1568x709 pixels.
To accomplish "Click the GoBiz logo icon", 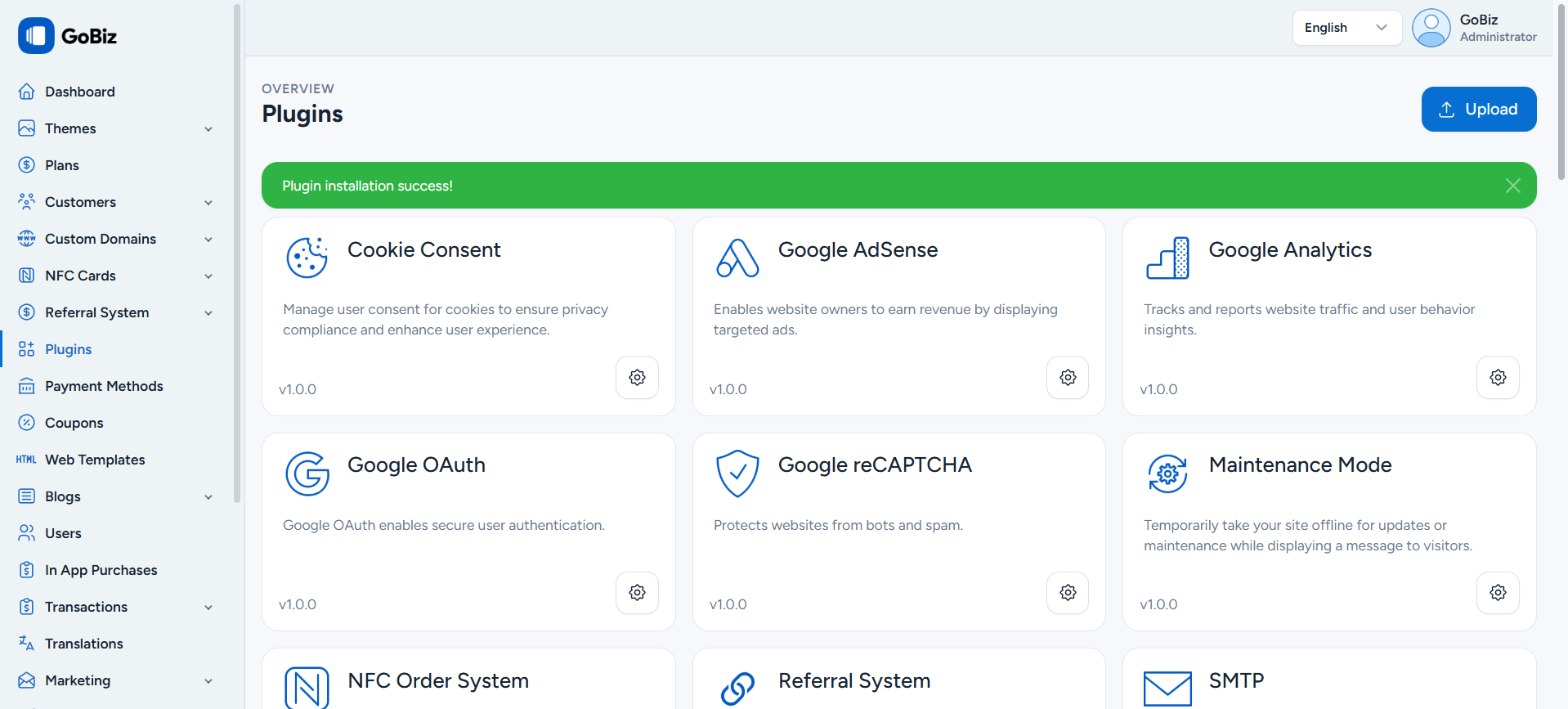I will point(36,36).
